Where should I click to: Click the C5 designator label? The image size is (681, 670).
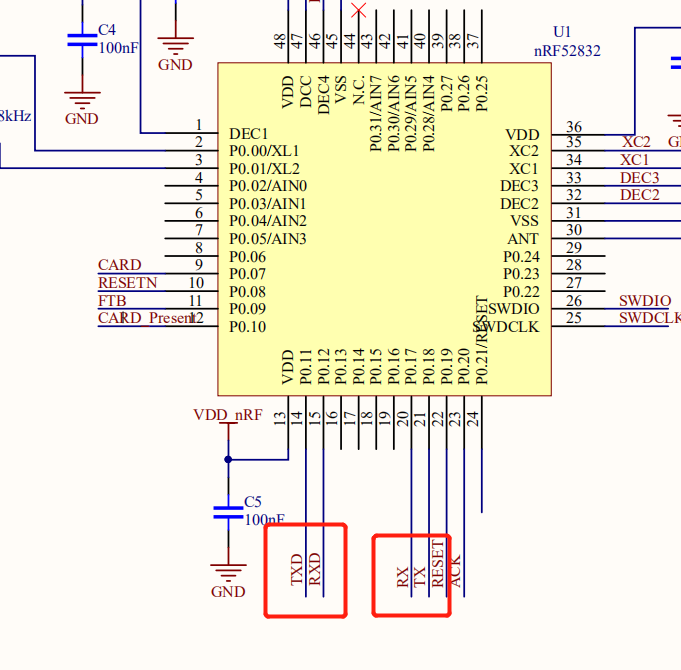tap(253, 502)
